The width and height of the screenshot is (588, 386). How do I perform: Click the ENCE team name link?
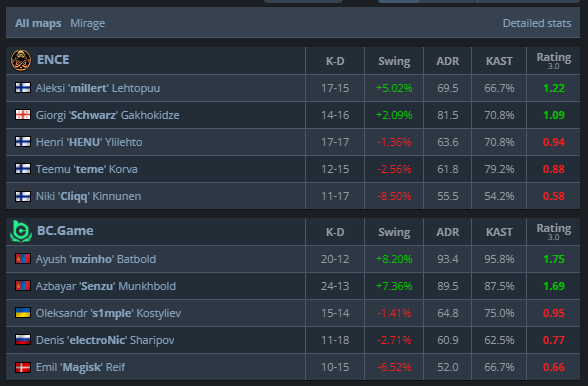click(53, 60)
